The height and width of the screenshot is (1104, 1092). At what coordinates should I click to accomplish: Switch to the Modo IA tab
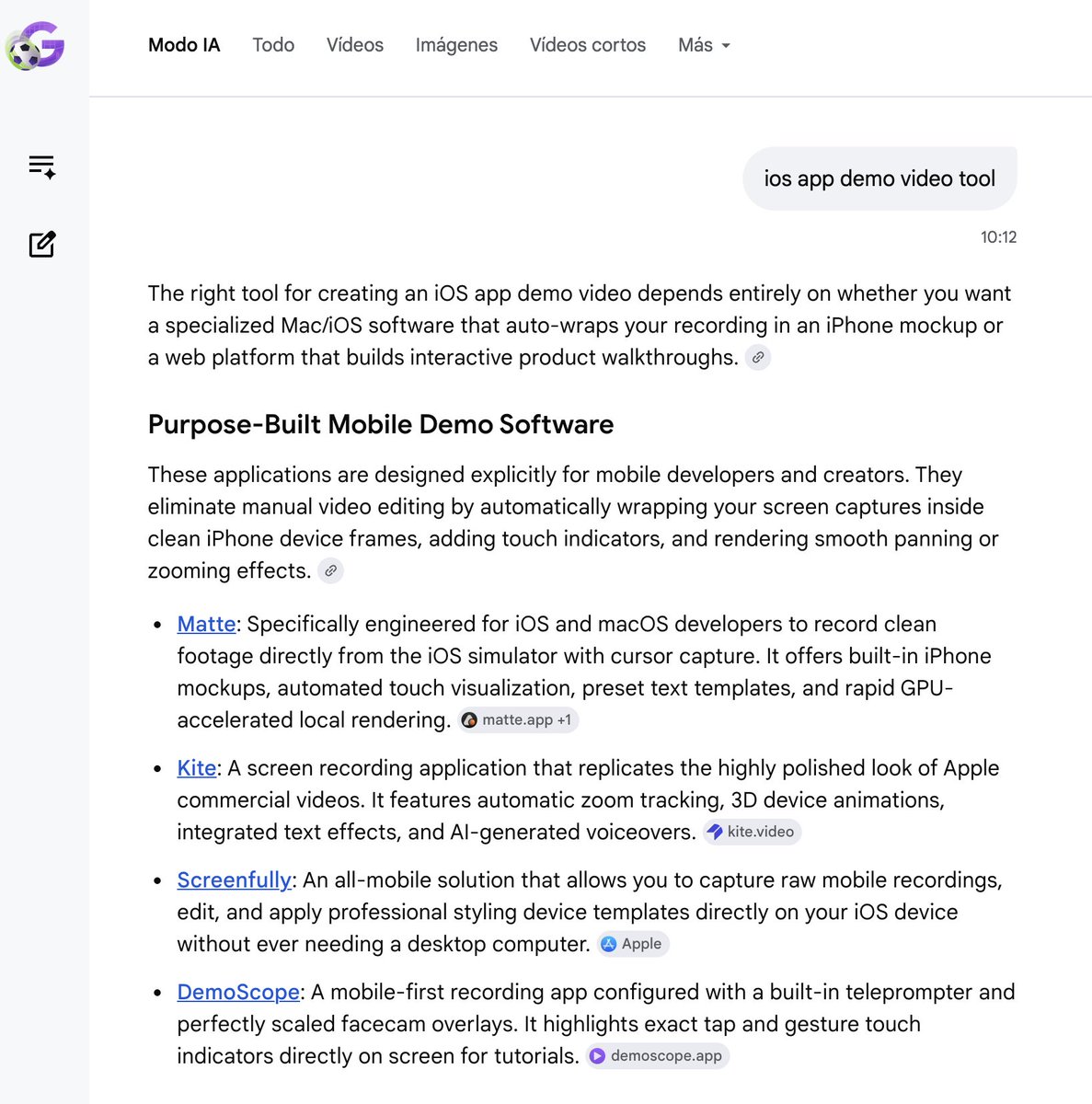pos(184,45)
